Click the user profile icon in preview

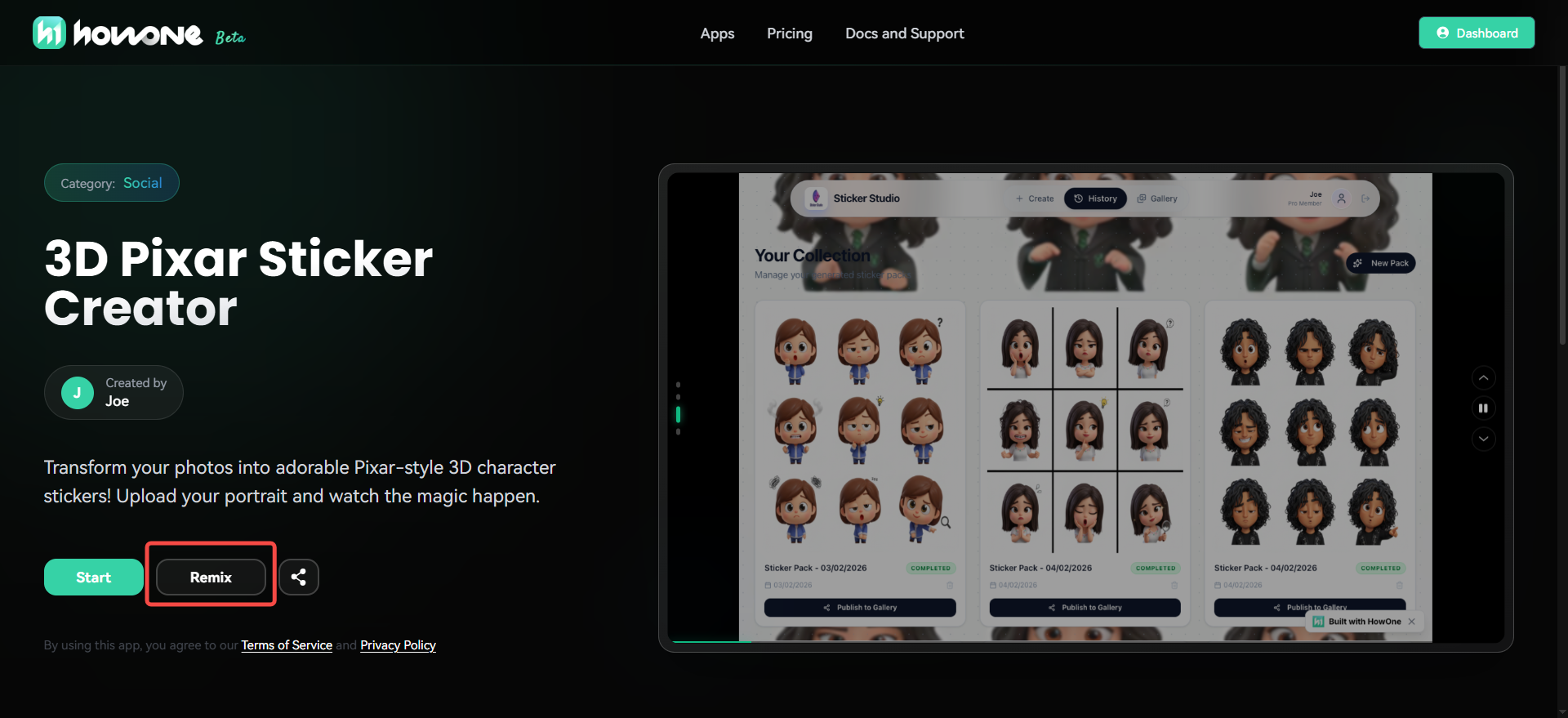1341,198
